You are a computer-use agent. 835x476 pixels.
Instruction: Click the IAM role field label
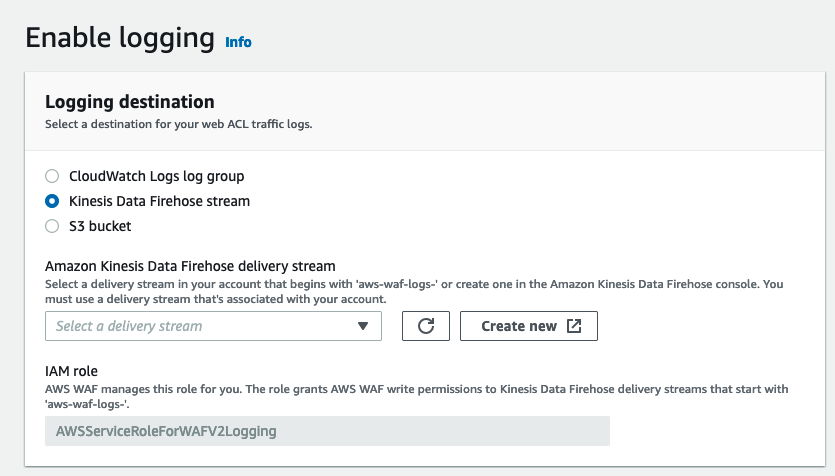71,371
